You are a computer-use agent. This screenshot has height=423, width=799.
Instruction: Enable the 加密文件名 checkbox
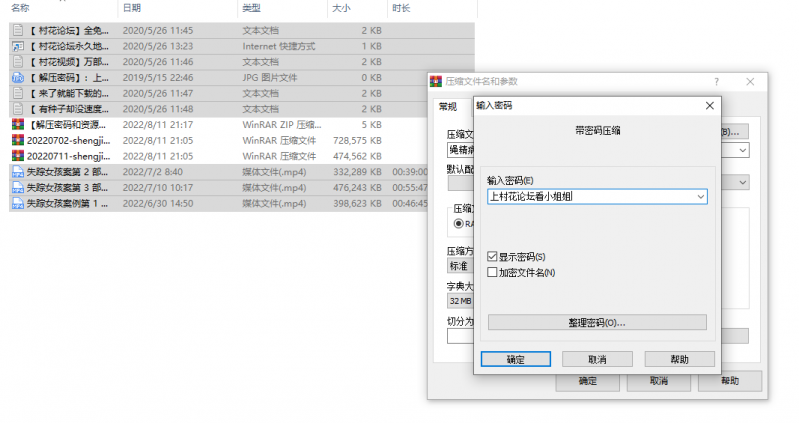tap(492, 272)
